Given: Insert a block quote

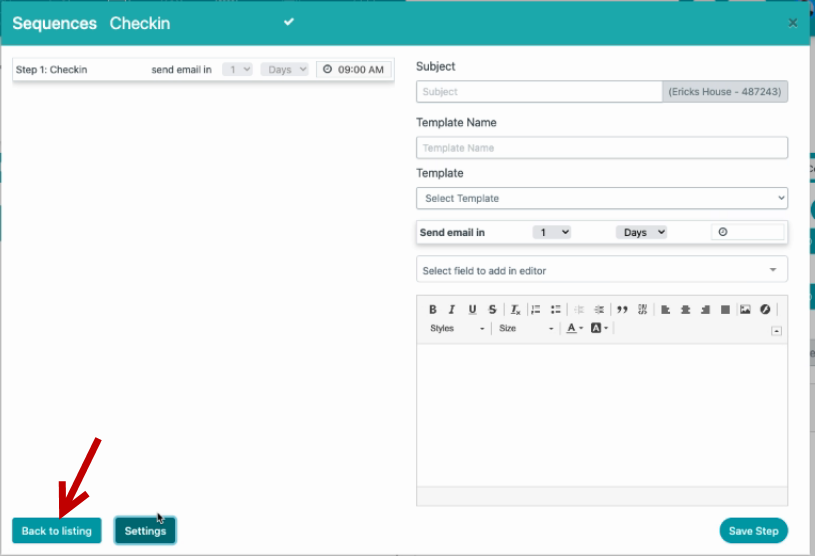Looking at the screenshot, I should point(622,310).
